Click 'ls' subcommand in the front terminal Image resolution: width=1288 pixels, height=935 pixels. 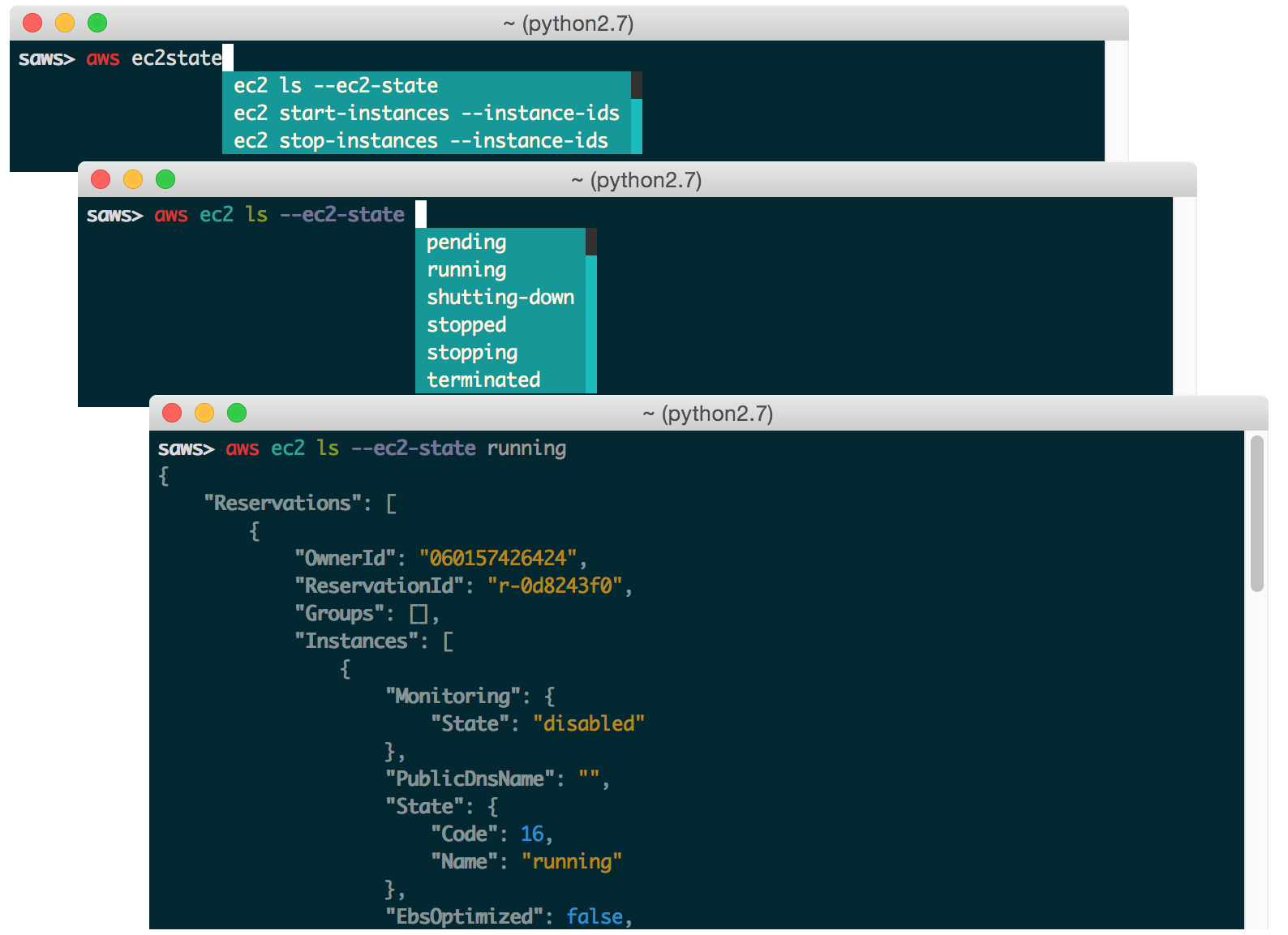point(328,448)
